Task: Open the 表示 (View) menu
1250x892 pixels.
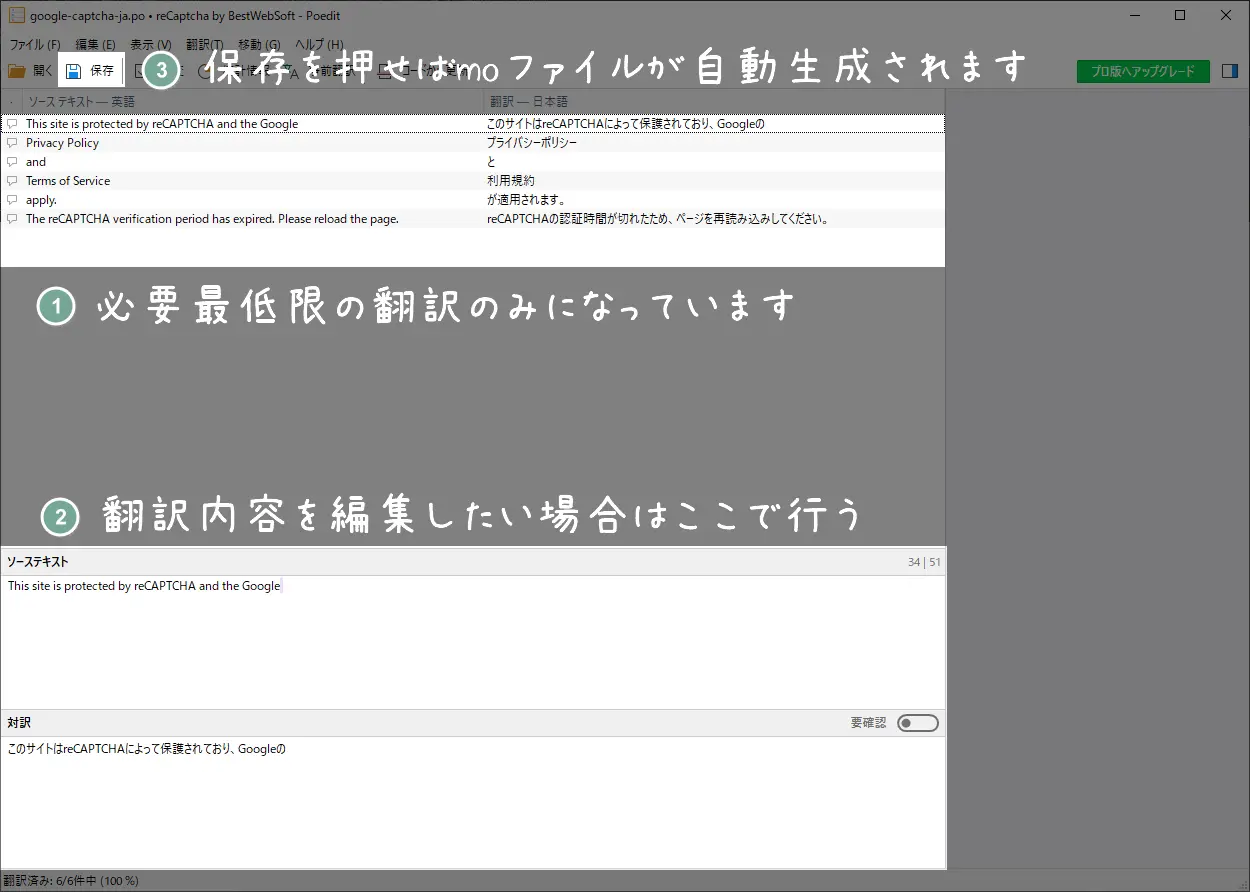Action: (x=150, y=45)
